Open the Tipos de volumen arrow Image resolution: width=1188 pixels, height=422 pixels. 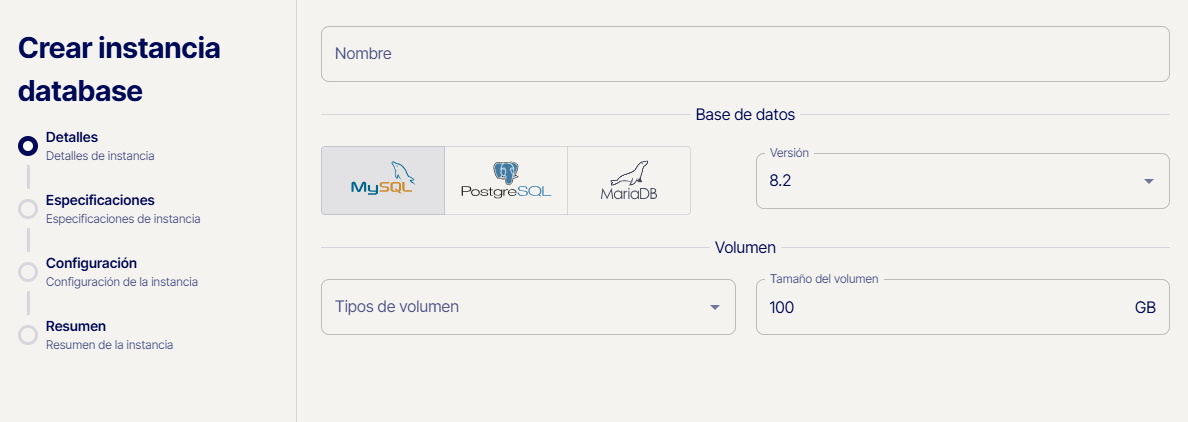click(x=715, y=307)
